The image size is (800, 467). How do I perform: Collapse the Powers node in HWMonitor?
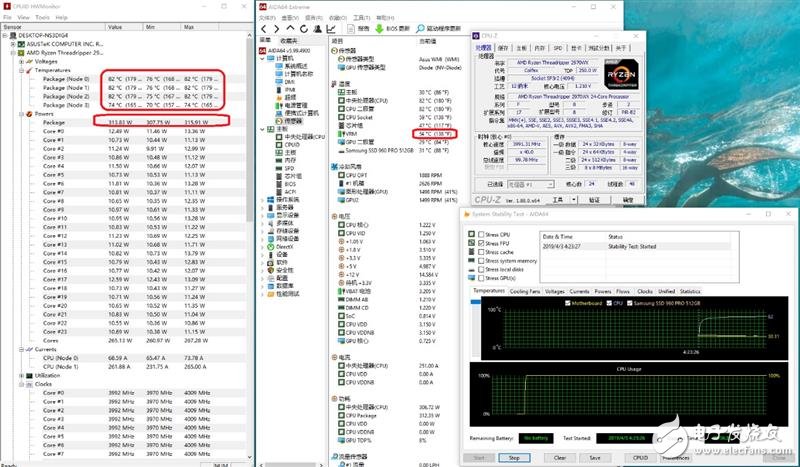tap(21, 114)
